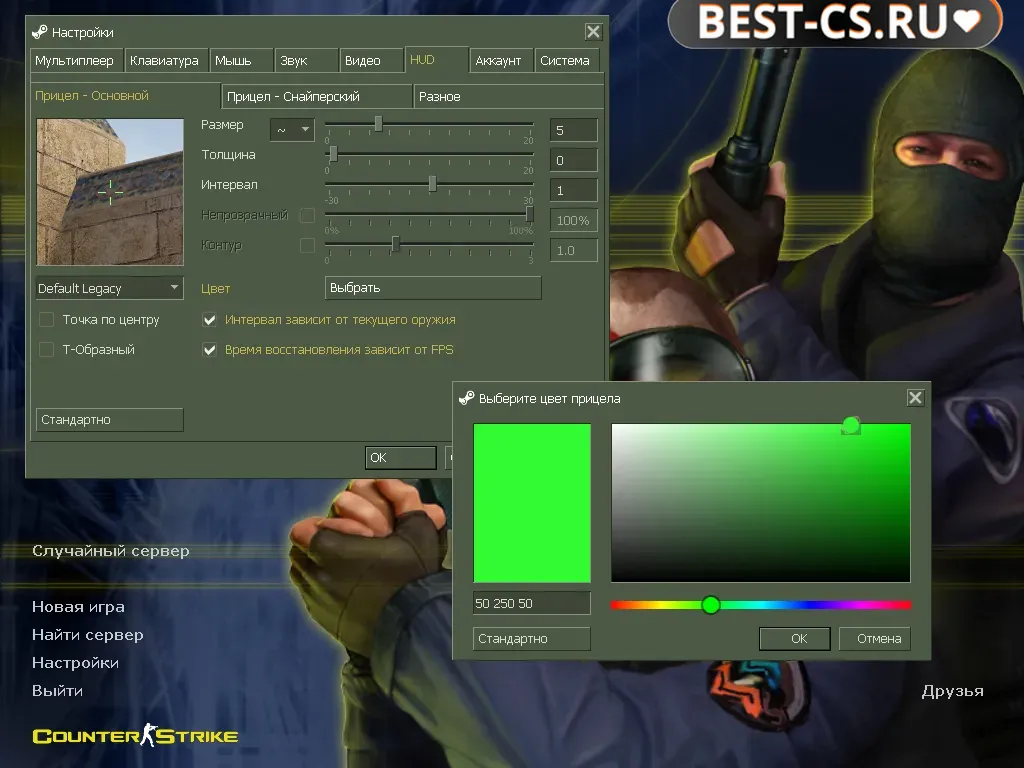Switch to the Мультиплеер tab
1024x768 pixels.
(x=76, y=61)
